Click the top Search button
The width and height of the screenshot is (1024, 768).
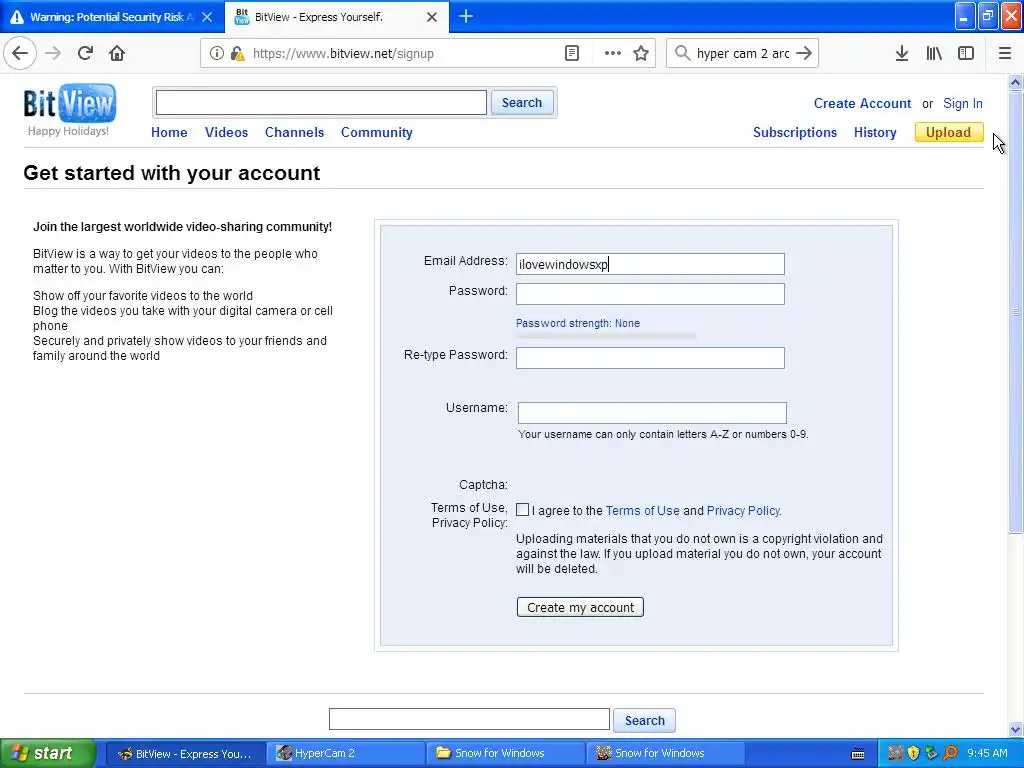coord(522,103)
